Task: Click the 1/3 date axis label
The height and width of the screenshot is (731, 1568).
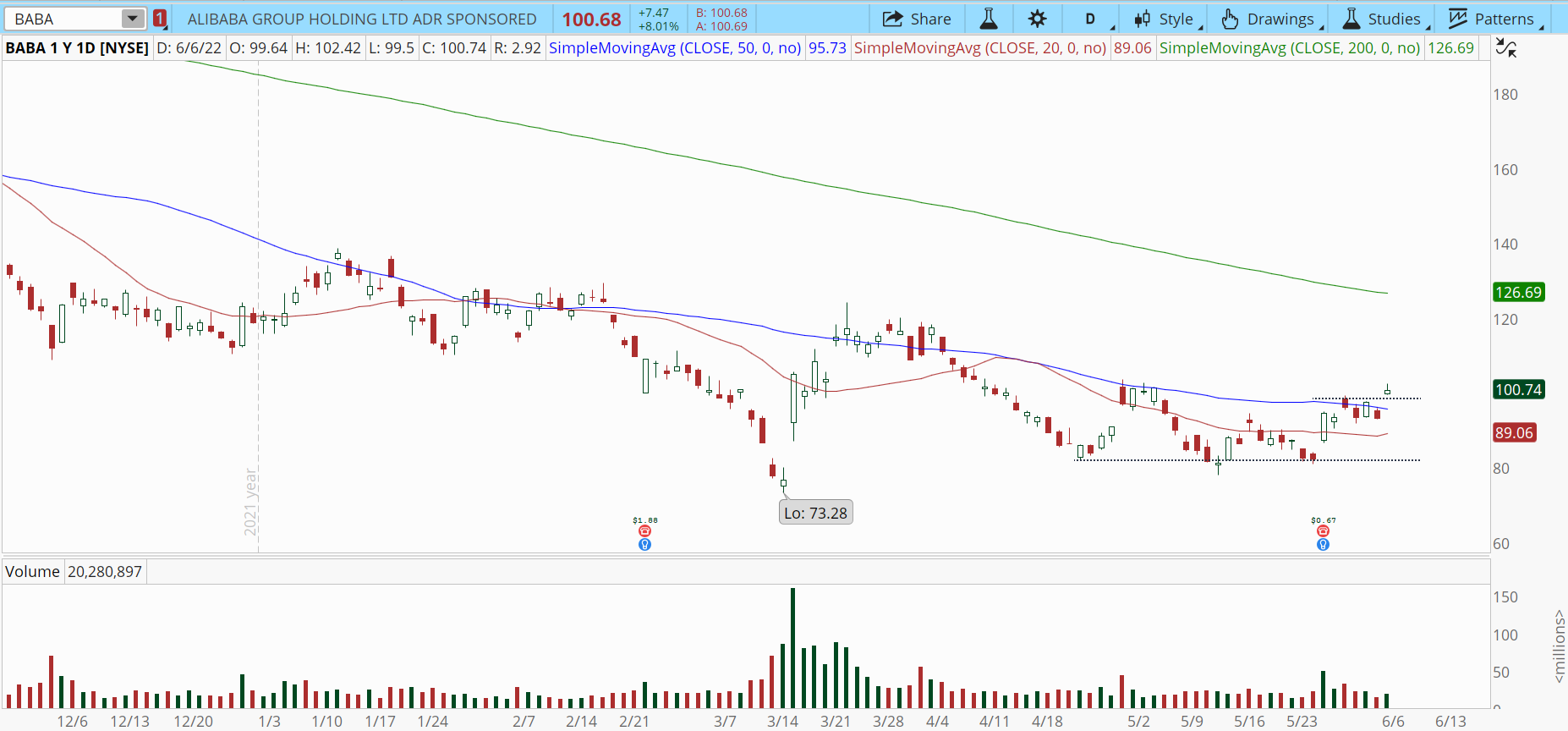Action: (x=270, y=721)
